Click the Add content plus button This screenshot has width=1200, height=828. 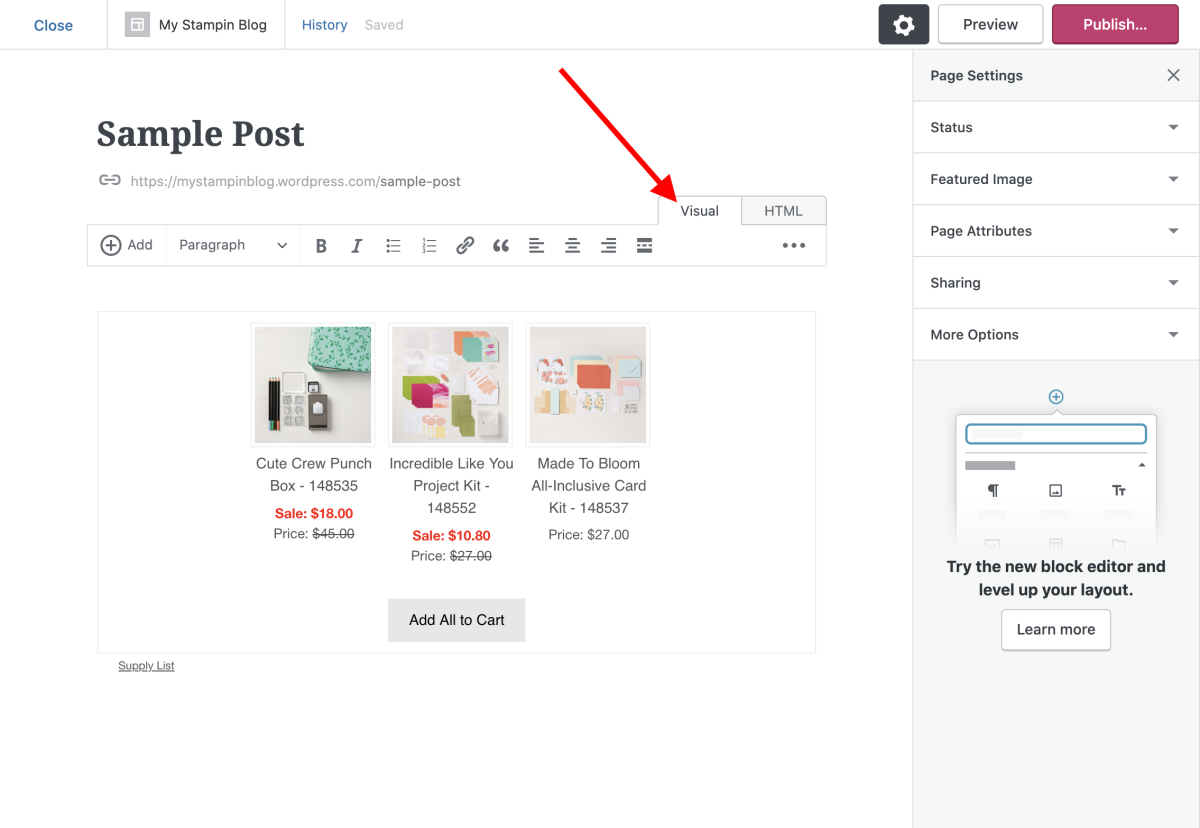click(x=127, y=245)
